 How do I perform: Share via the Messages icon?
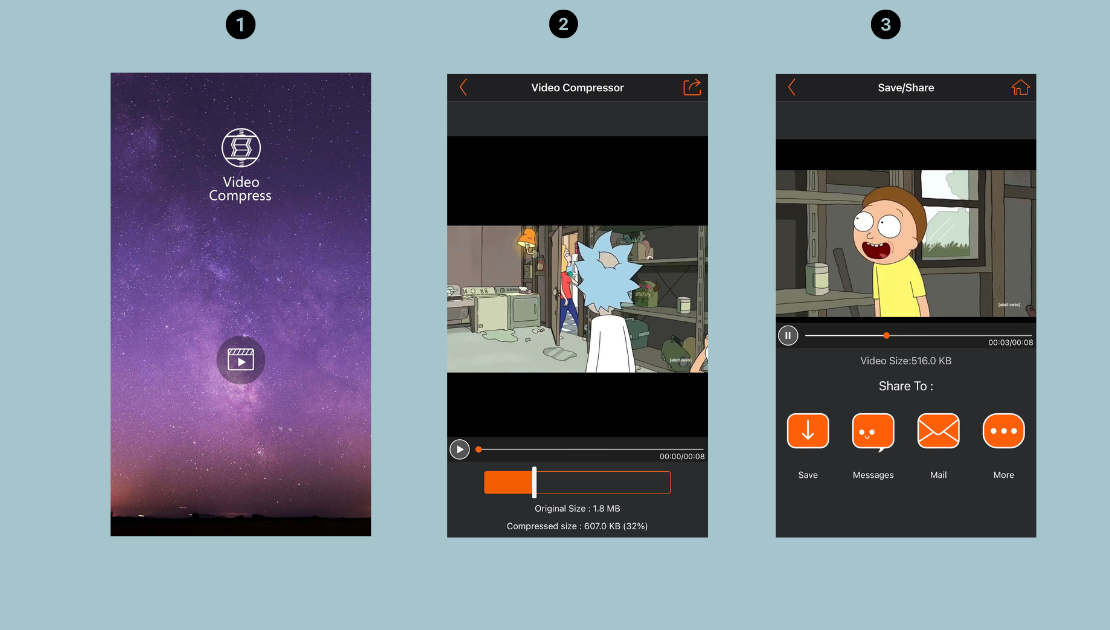coord(873,432)
